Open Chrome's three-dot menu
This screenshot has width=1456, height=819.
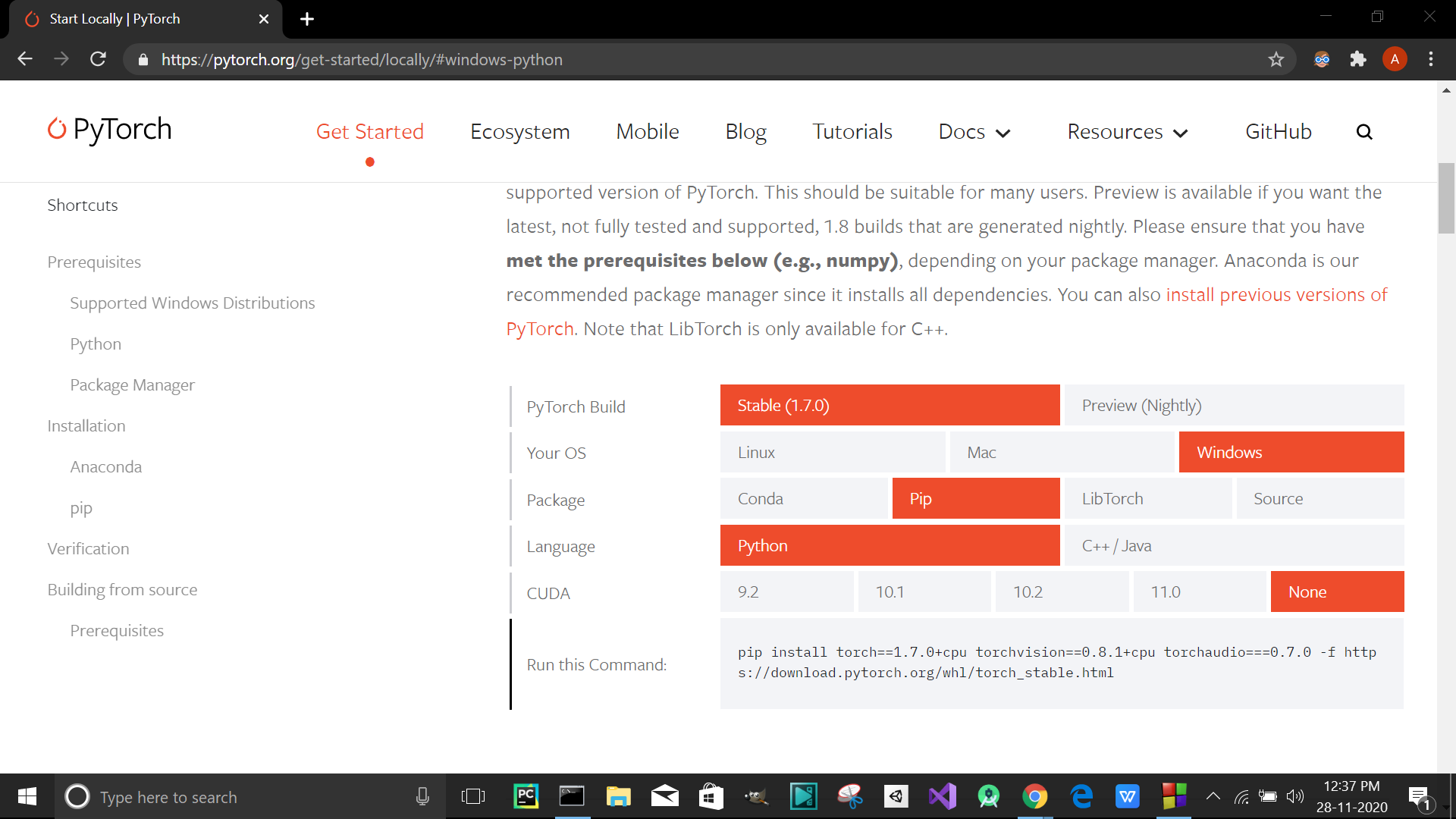click(1432, 59)
